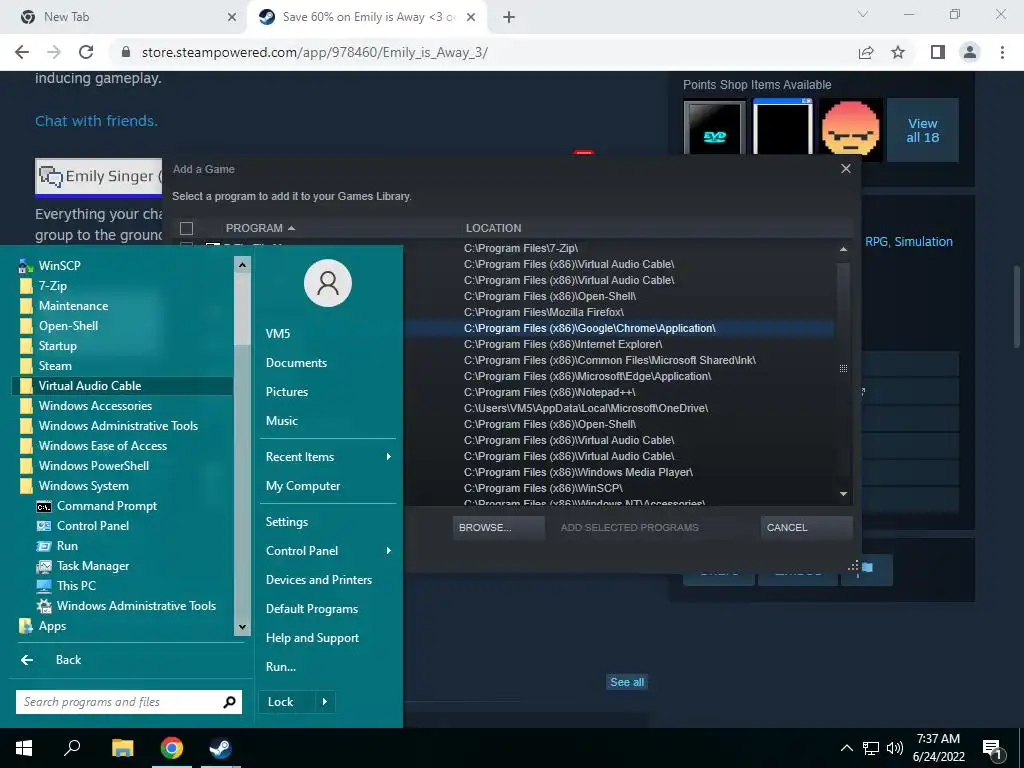Bookmark this page with star icon
Image resolution: width=1024 pixels, height=768 pixels.
click(x=898, y=52)
